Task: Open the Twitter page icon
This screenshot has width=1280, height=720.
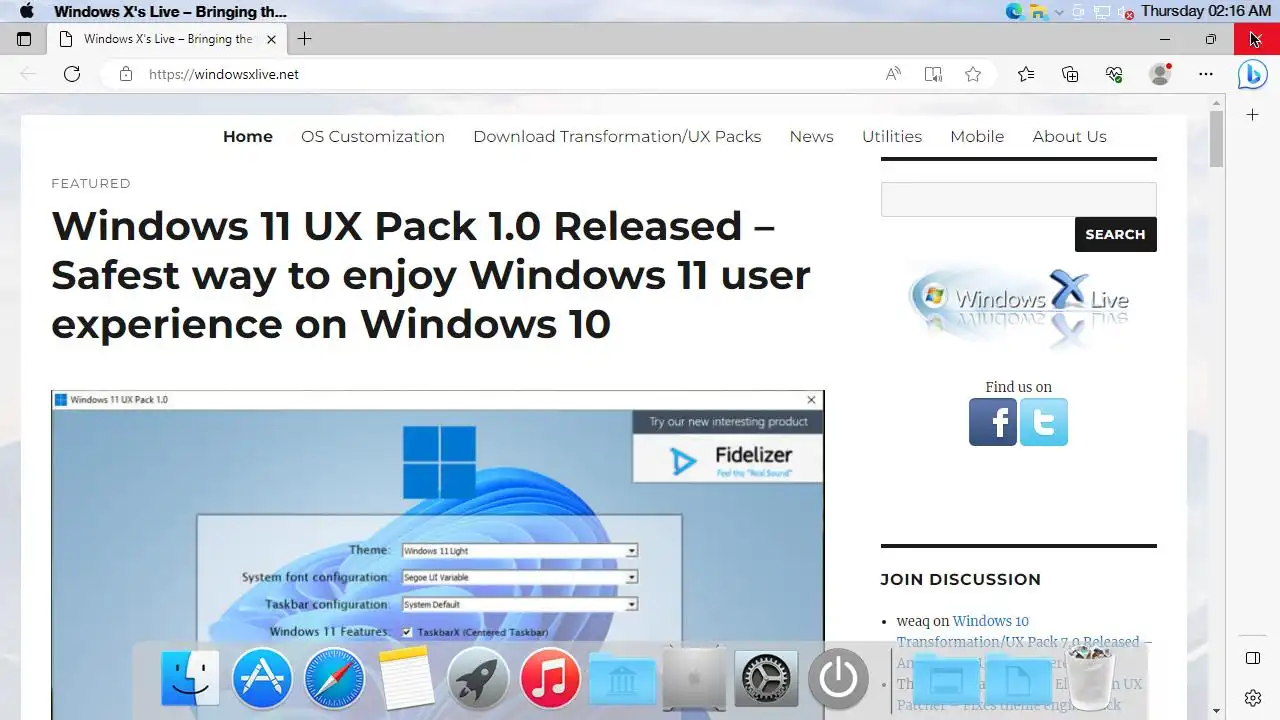Action: coord(1044,422)
